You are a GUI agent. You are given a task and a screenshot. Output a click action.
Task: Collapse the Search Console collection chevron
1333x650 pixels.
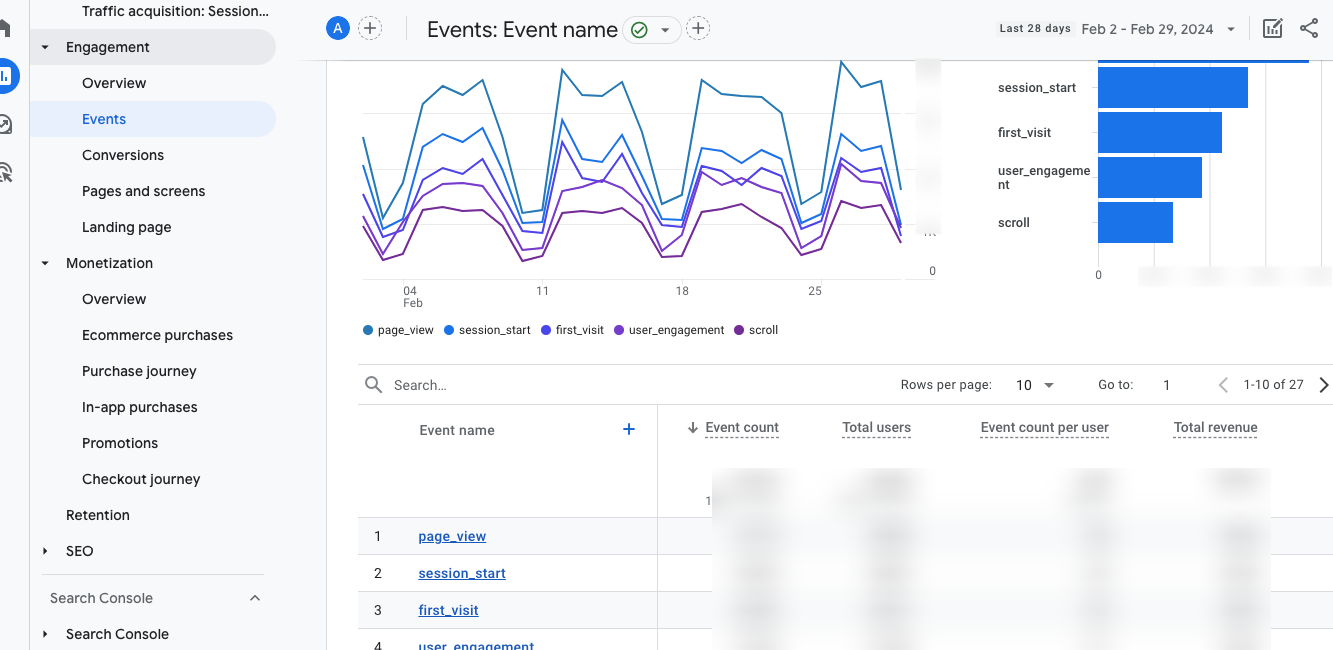[x=255, y=598]
